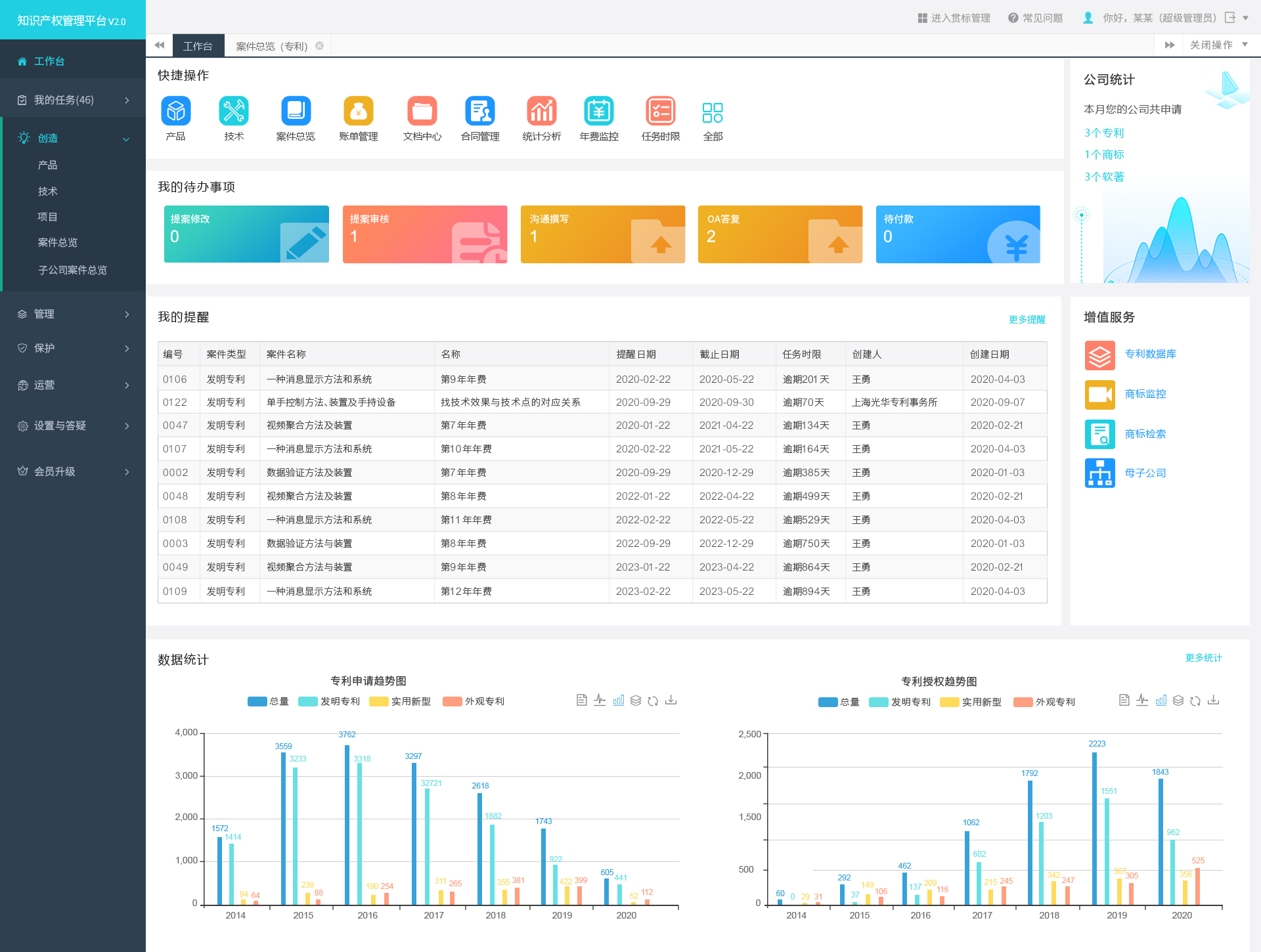
Task: Click the 任务时限 checklist icon
Action: 660,111
